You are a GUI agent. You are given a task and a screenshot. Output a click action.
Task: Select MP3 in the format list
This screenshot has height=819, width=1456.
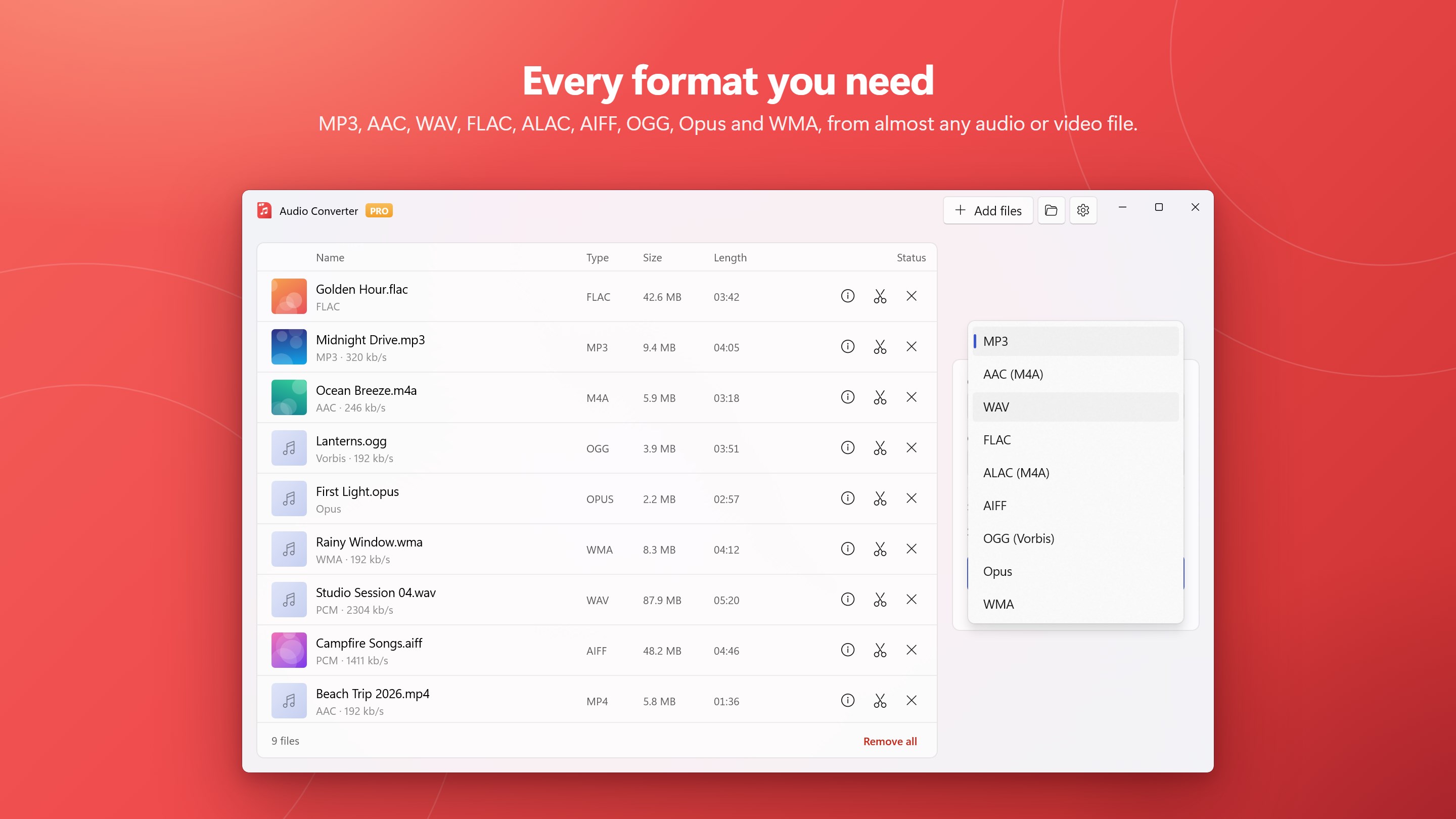pos(1075,341)
